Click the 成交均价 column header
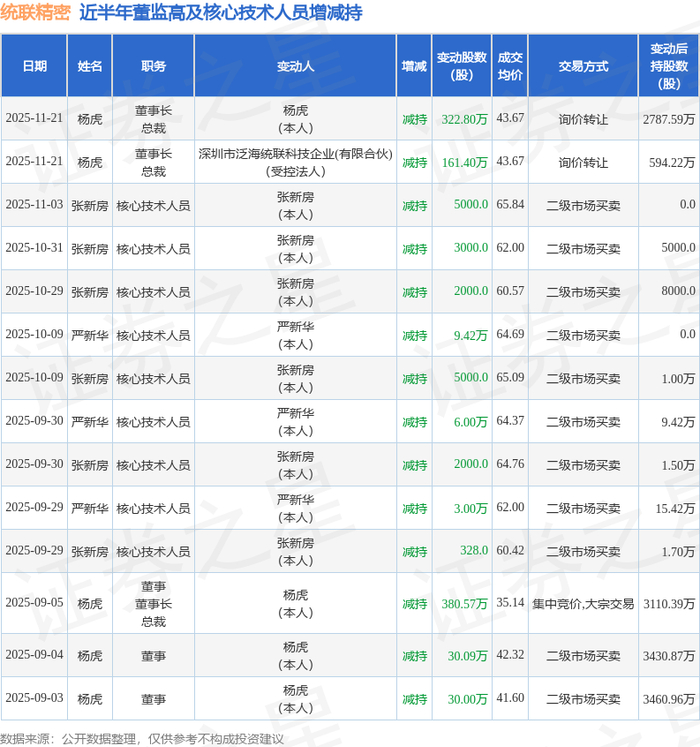Image resolution: width=700 pixels, height=747 pixels. click(510, 66)
